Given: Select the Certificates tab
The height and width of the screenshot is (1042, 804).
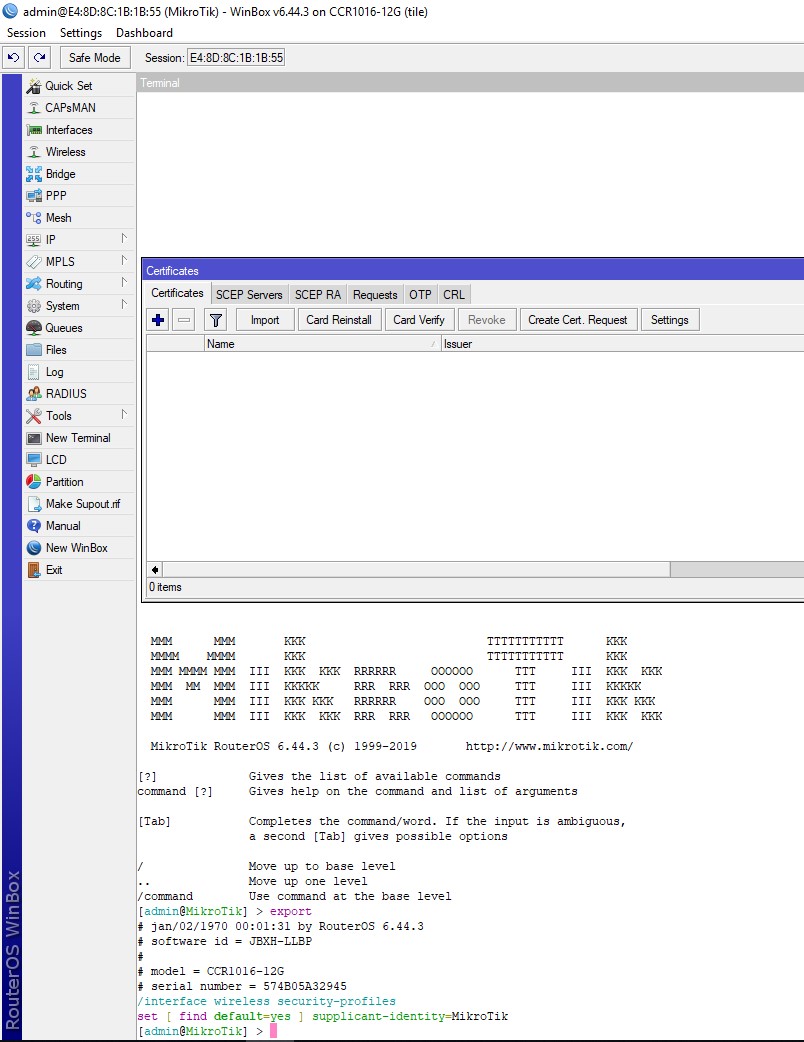Looking at the screenshot, I should tap(177, 293).
